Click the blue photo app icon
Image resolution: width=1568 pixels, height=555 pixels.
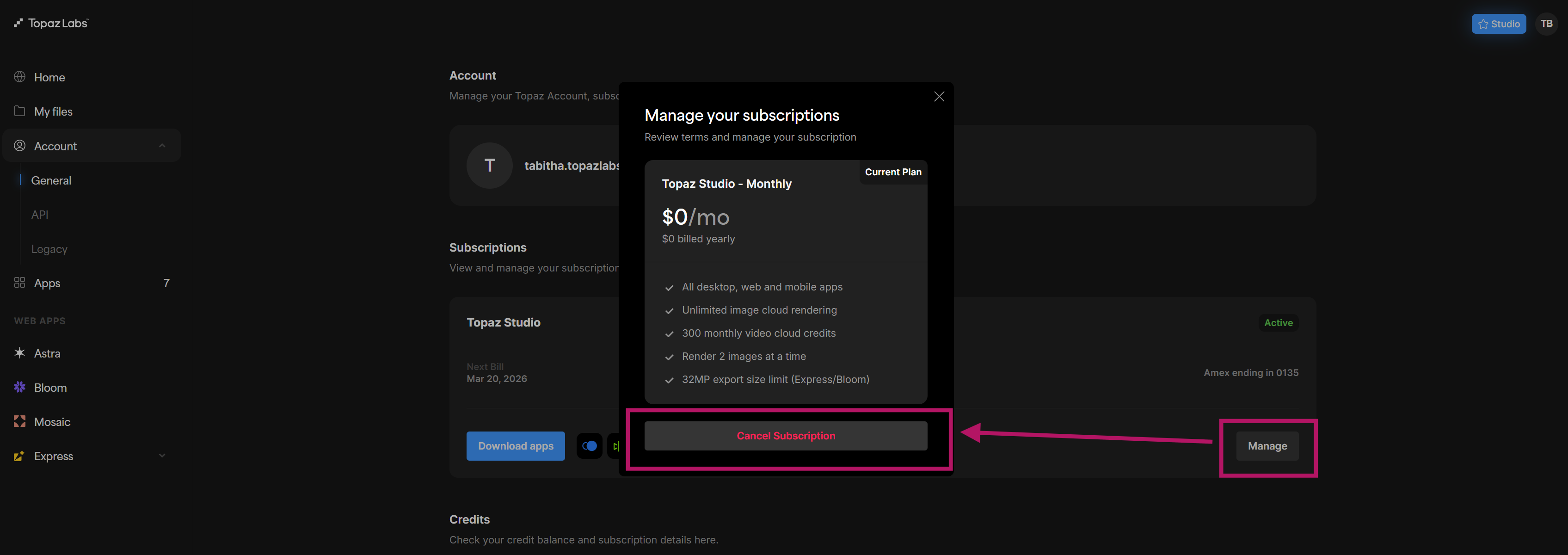[589, 446]
